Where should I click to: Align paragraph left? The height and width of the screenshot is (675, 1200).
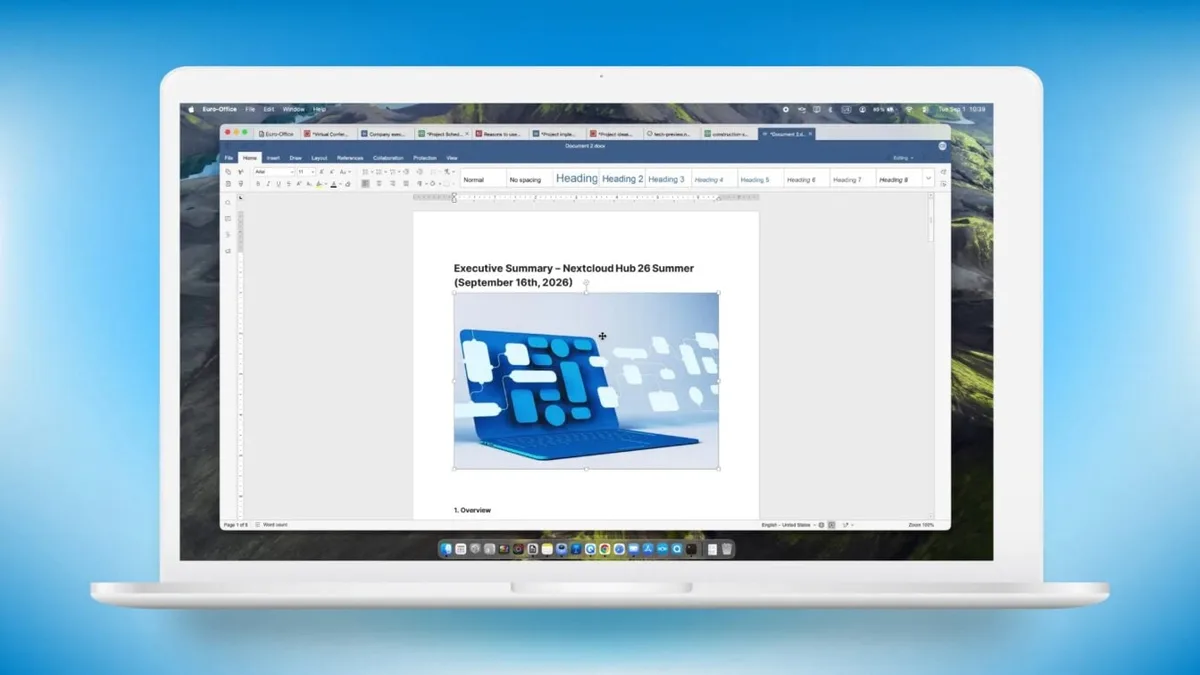click(366, 184)
